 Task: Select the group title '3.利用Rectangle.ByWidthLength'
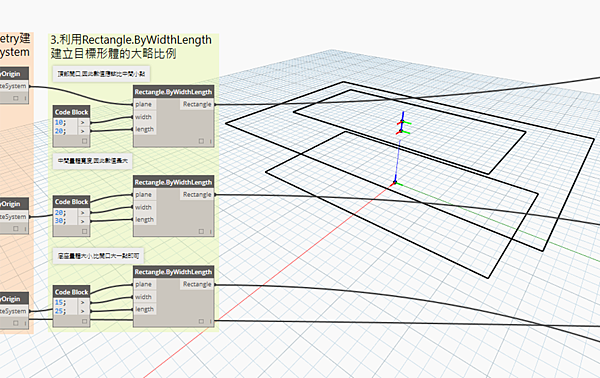(x=131, y=40)
